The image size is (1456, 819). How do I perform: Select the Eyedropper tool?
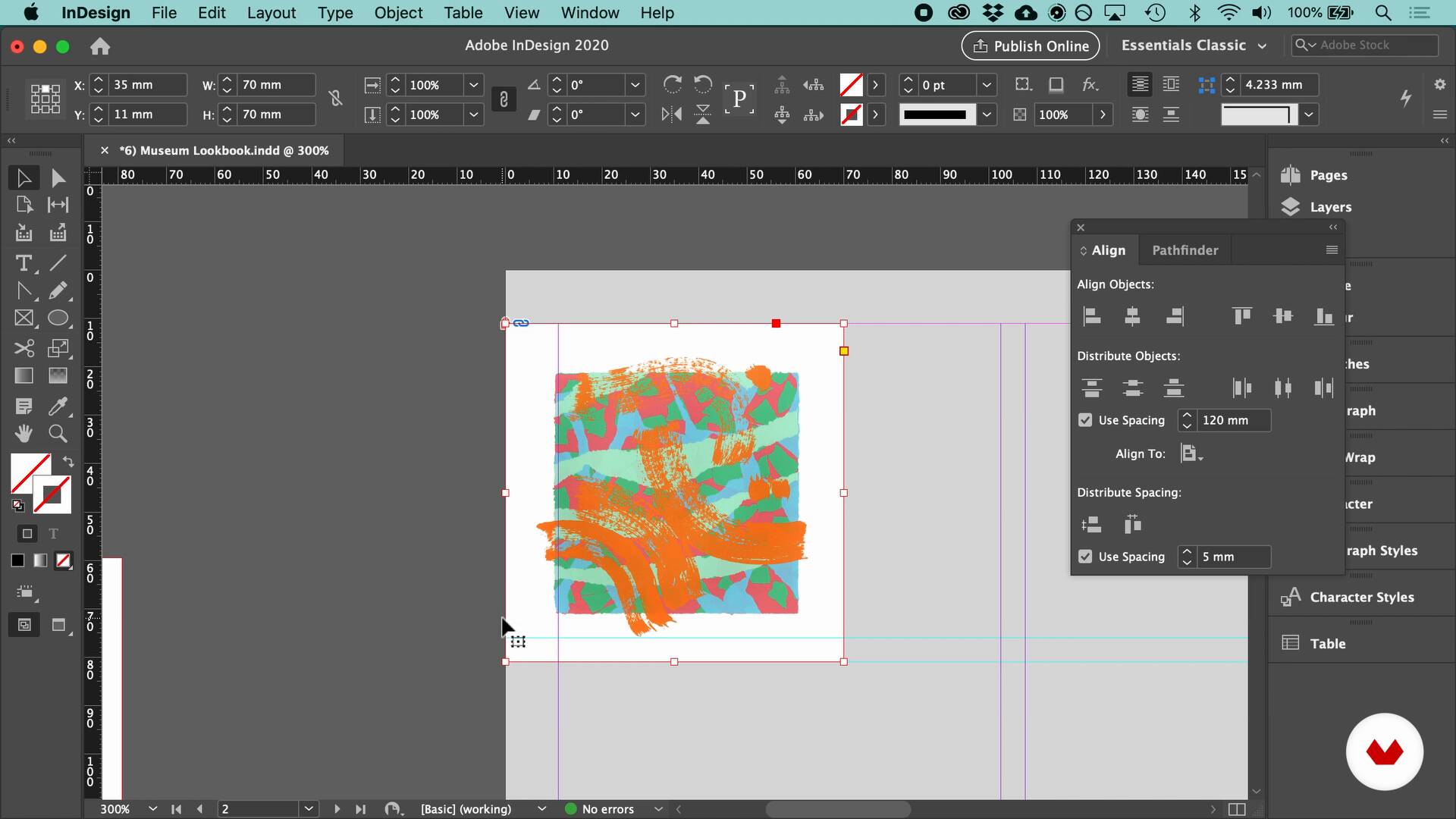pos(58,406)
